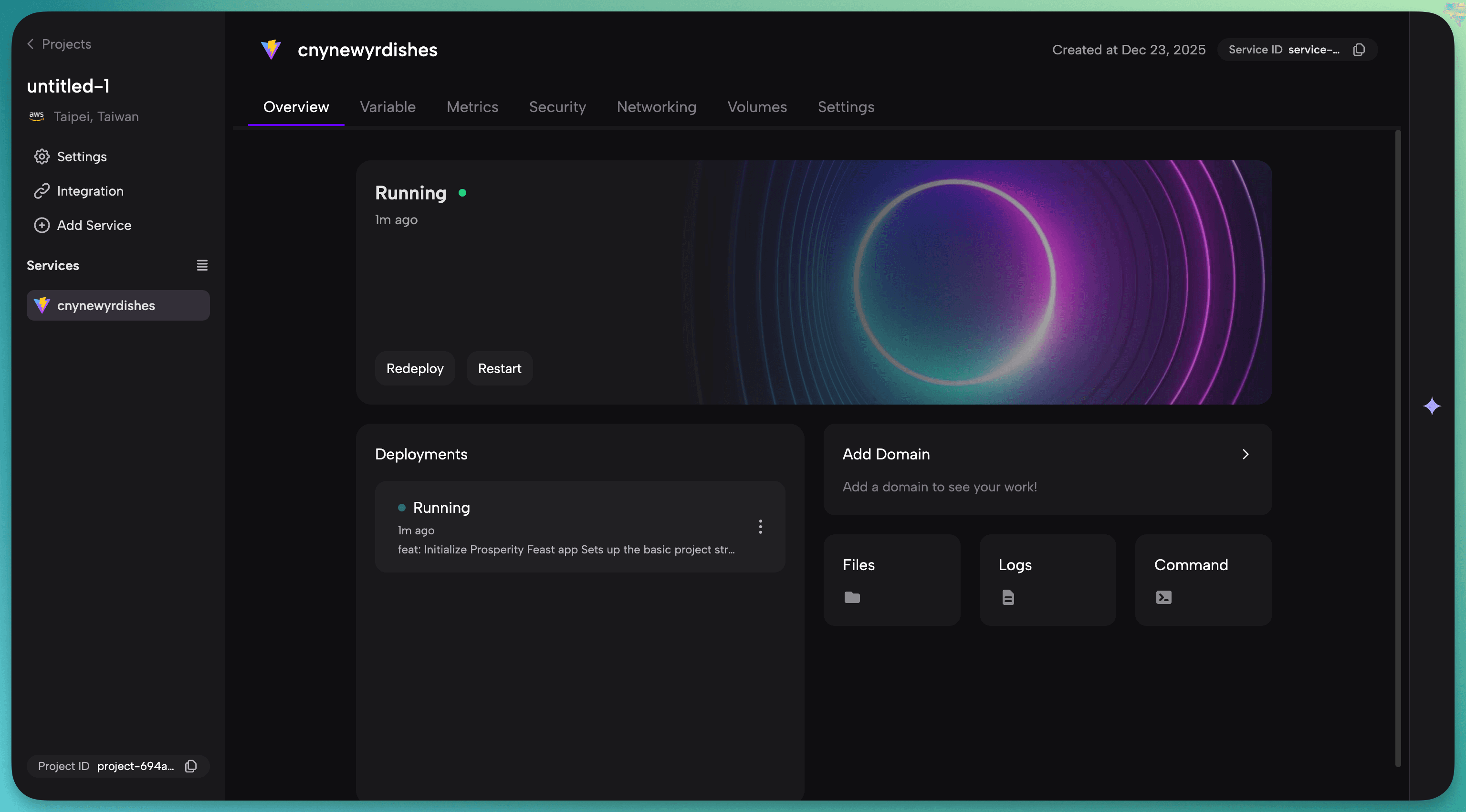Image resolution: width=1466 pixels, height=812 pixels.
Task: Open project Settings gear in sidebar
Action: click(x=42, y=156)
